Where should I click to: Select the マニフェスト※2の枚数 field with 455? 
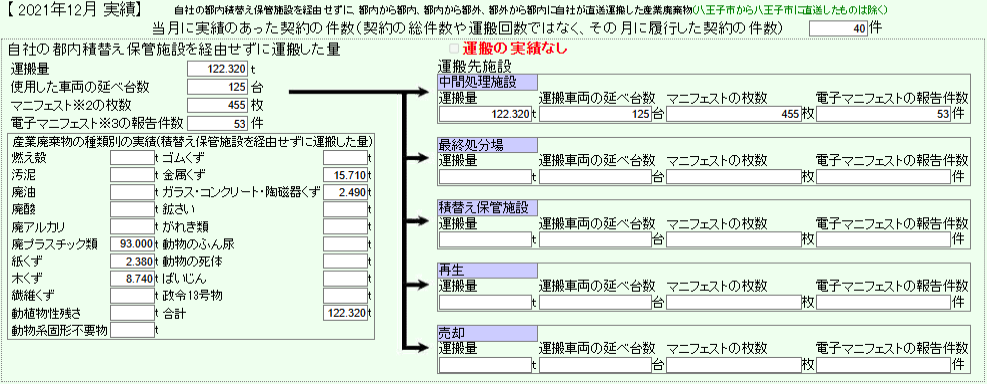(218, 104)
